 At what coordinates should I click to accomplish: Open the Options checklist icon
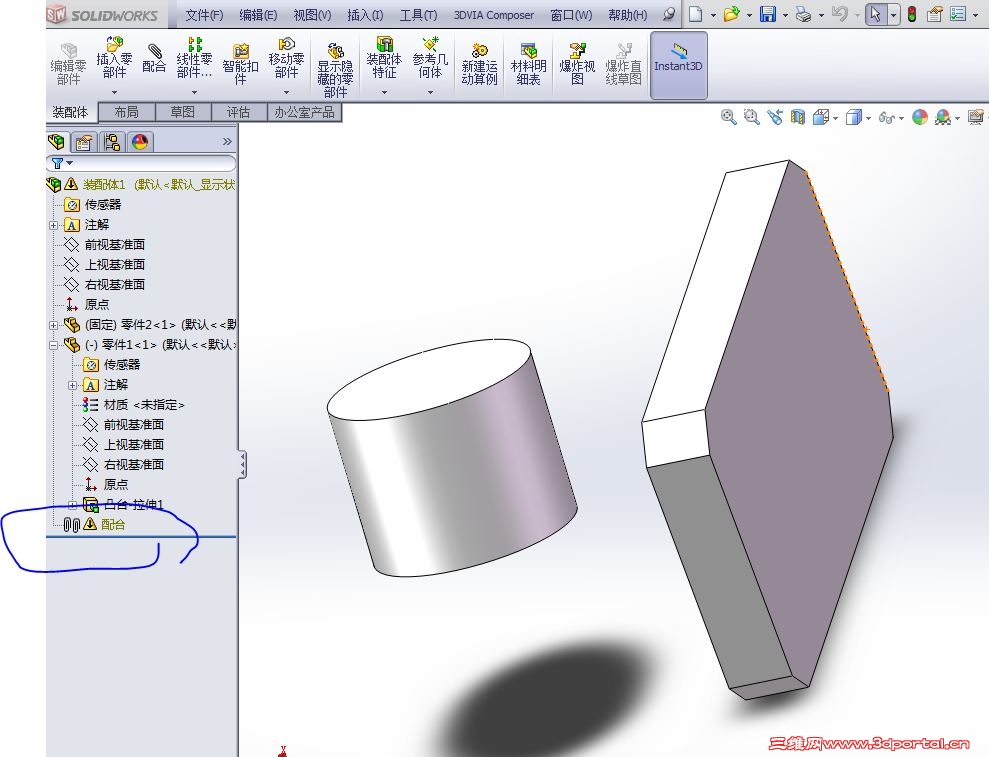(x=958, y=14)
